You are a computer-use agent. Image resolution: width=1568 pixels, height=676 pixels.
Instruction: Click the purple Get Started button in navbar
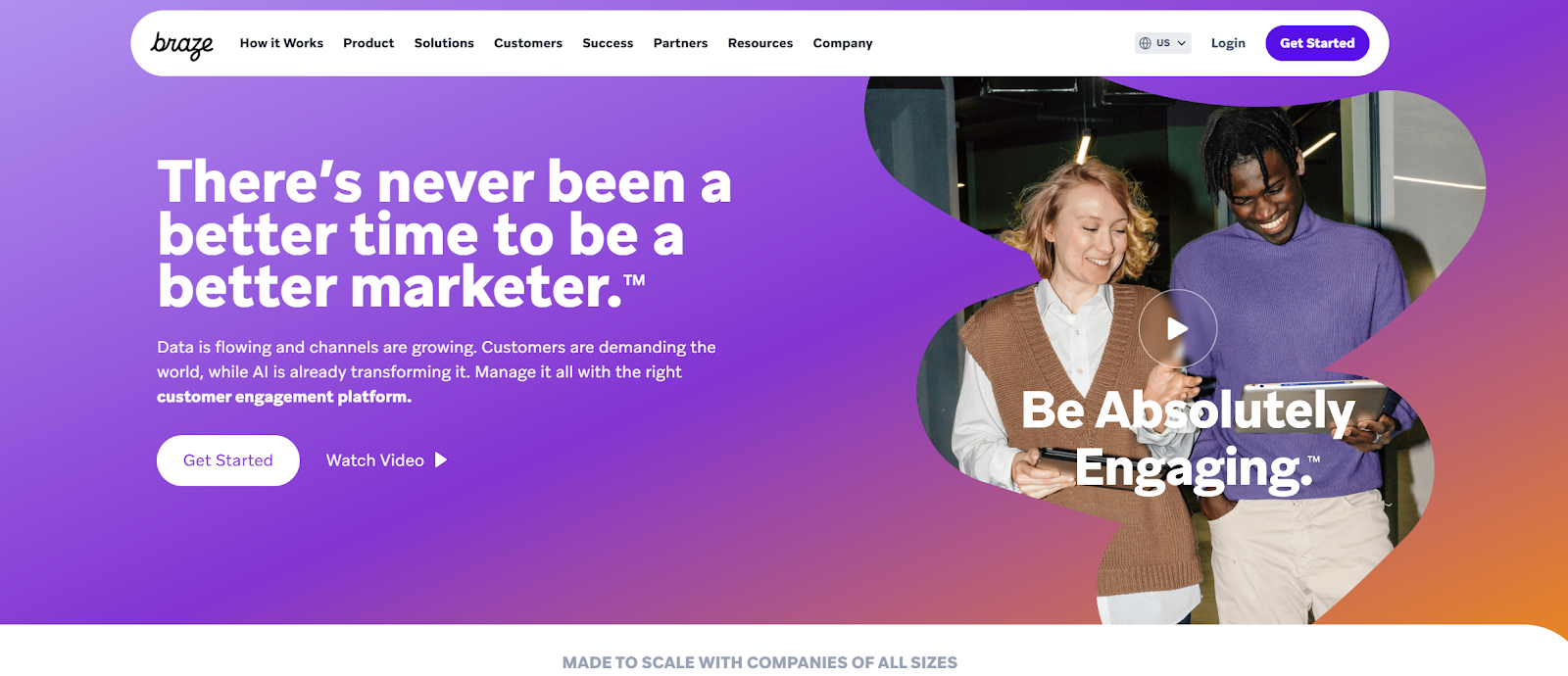pos(1317,43)
